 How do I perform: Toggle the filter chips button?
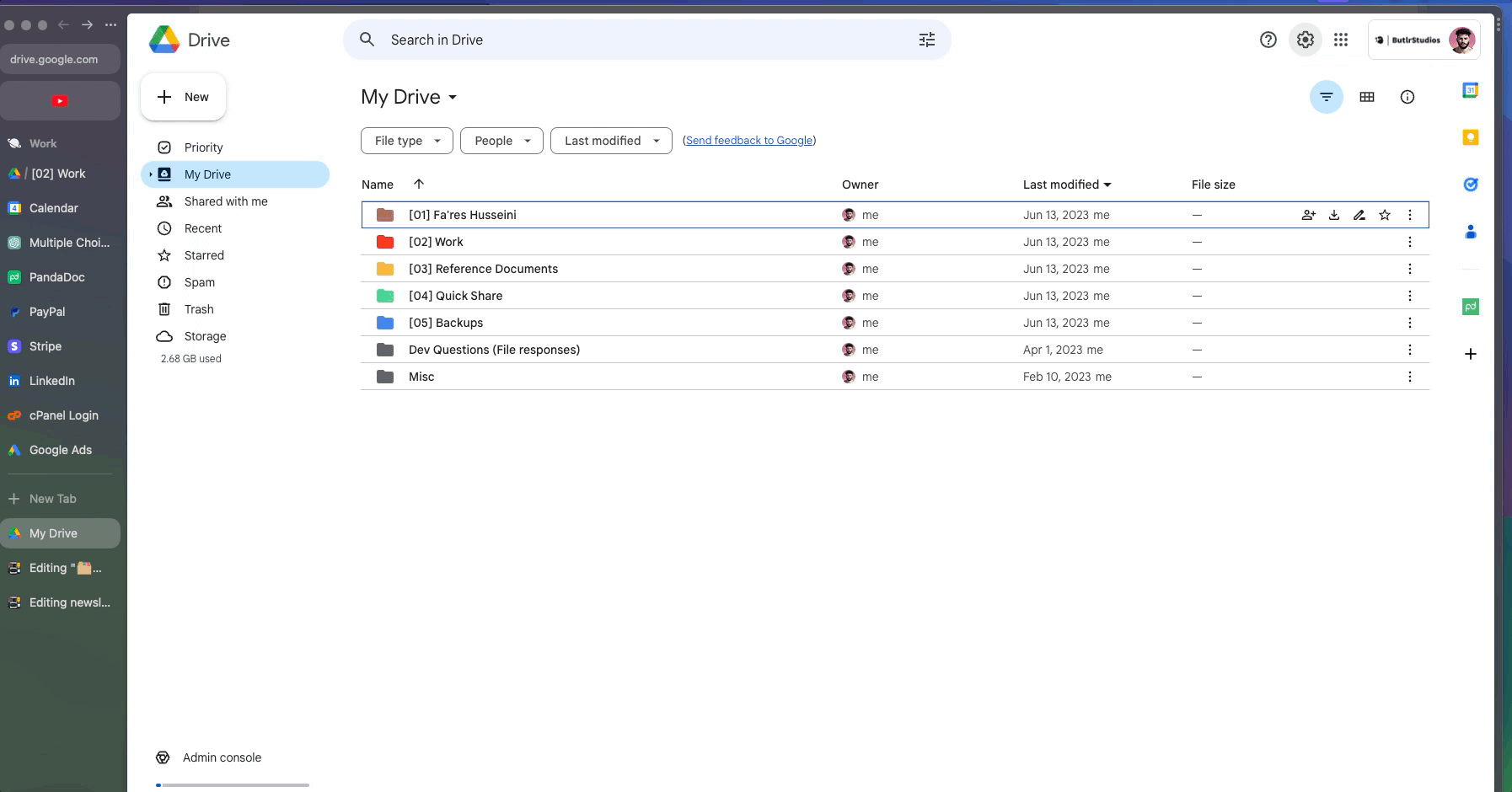coord(1326,97)
